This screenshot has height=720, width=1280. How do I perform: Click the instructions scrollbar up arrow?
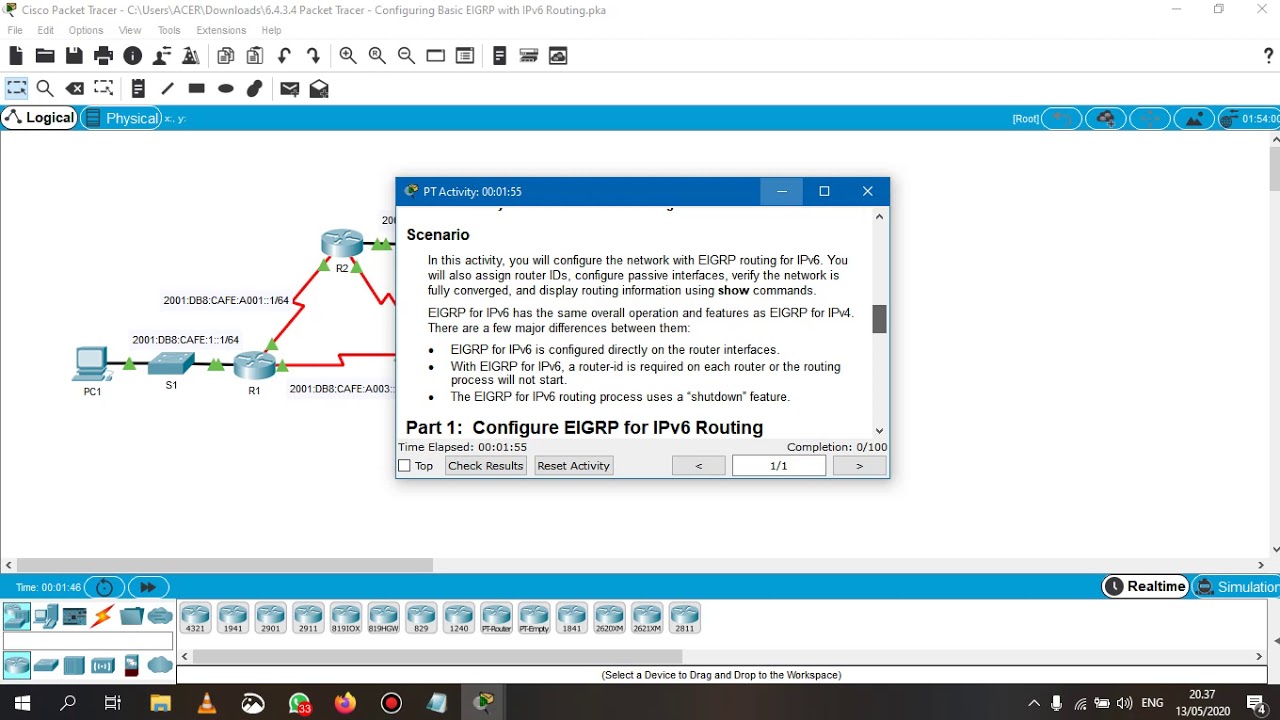tap(879, 216)
